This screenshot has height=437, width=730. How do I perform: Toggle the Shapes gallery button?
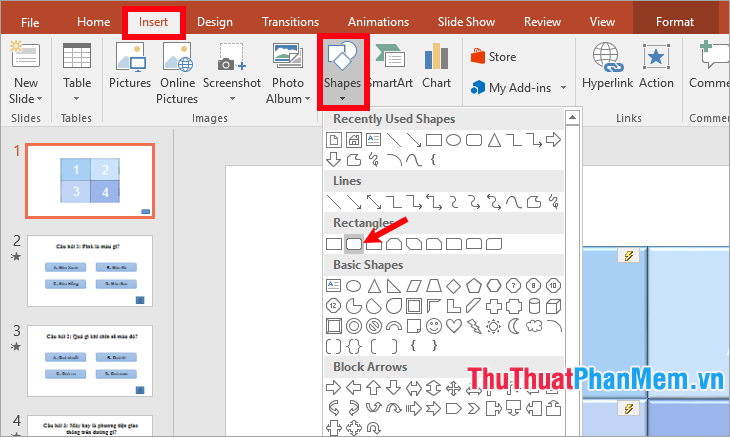[343, 72]
